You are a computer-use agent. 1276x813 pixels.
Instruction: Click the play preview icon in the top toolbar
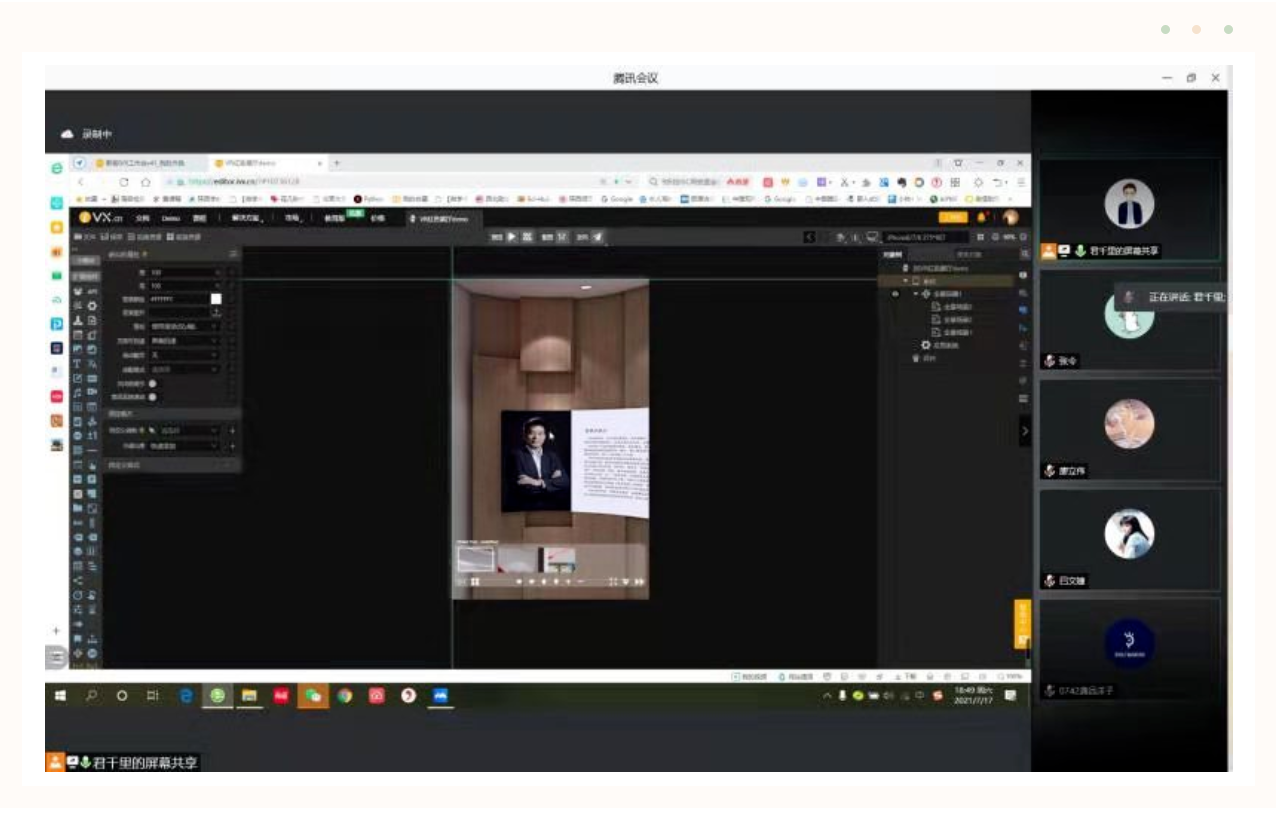point(511,237)
